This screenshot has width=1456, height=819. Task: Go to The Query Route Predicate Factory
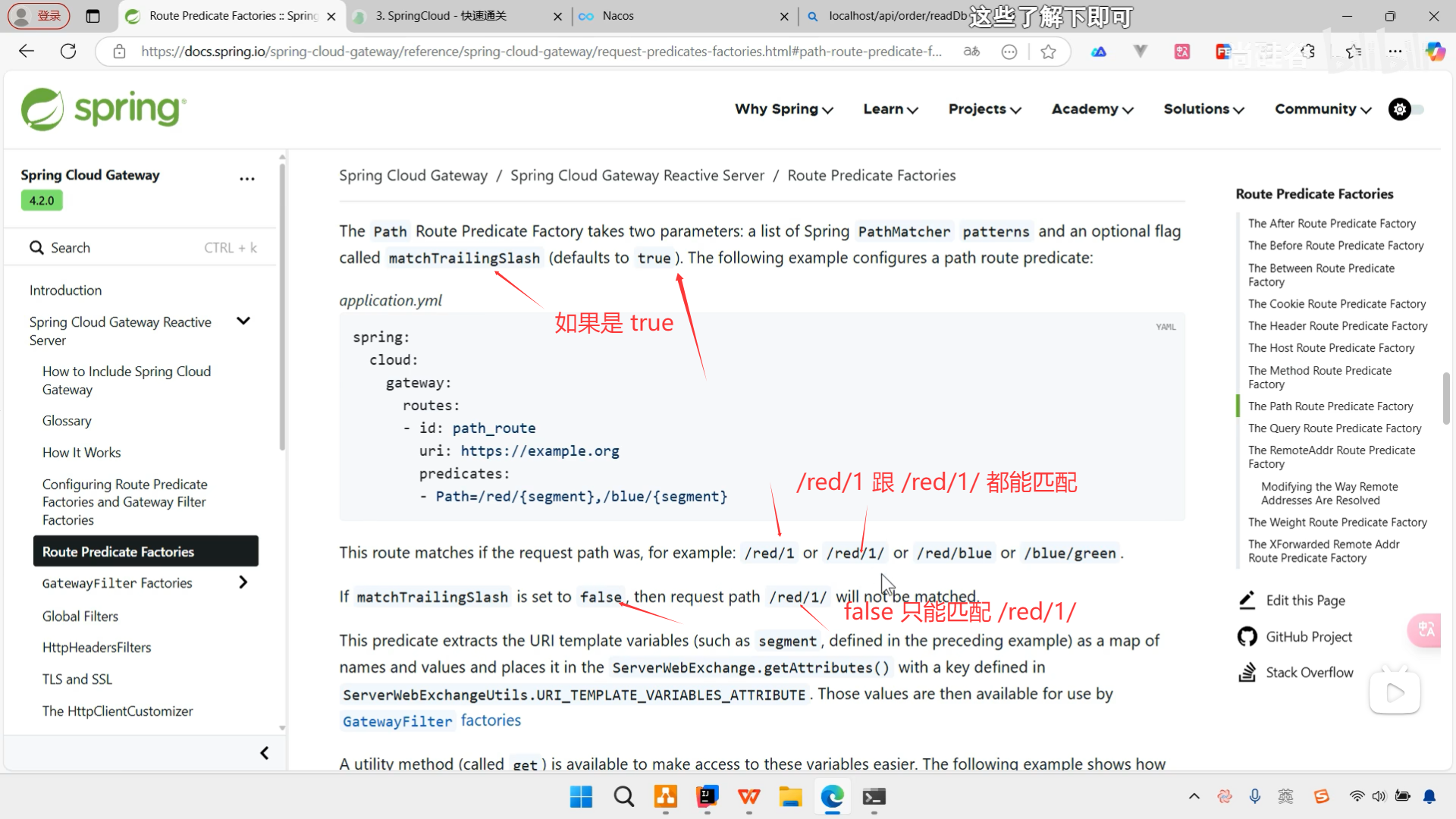1335,428
